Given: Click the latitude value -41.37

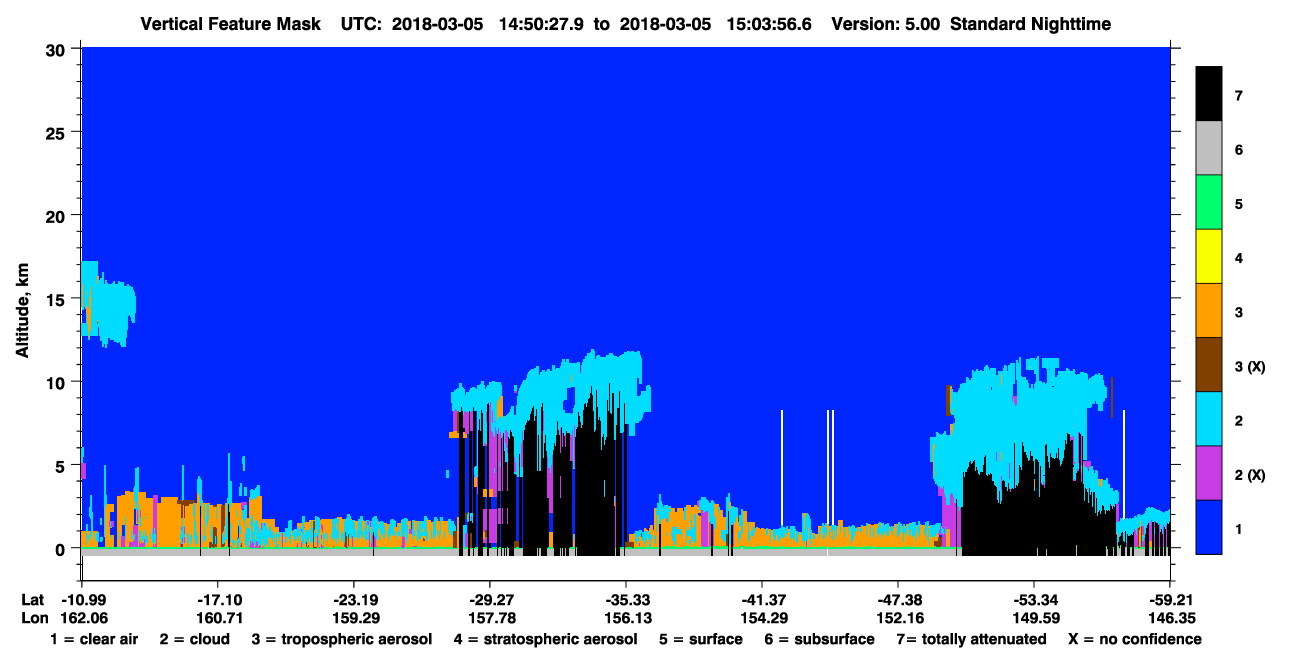Looking at the screenshot, I should pyautogui.click(x=761, y=600).
